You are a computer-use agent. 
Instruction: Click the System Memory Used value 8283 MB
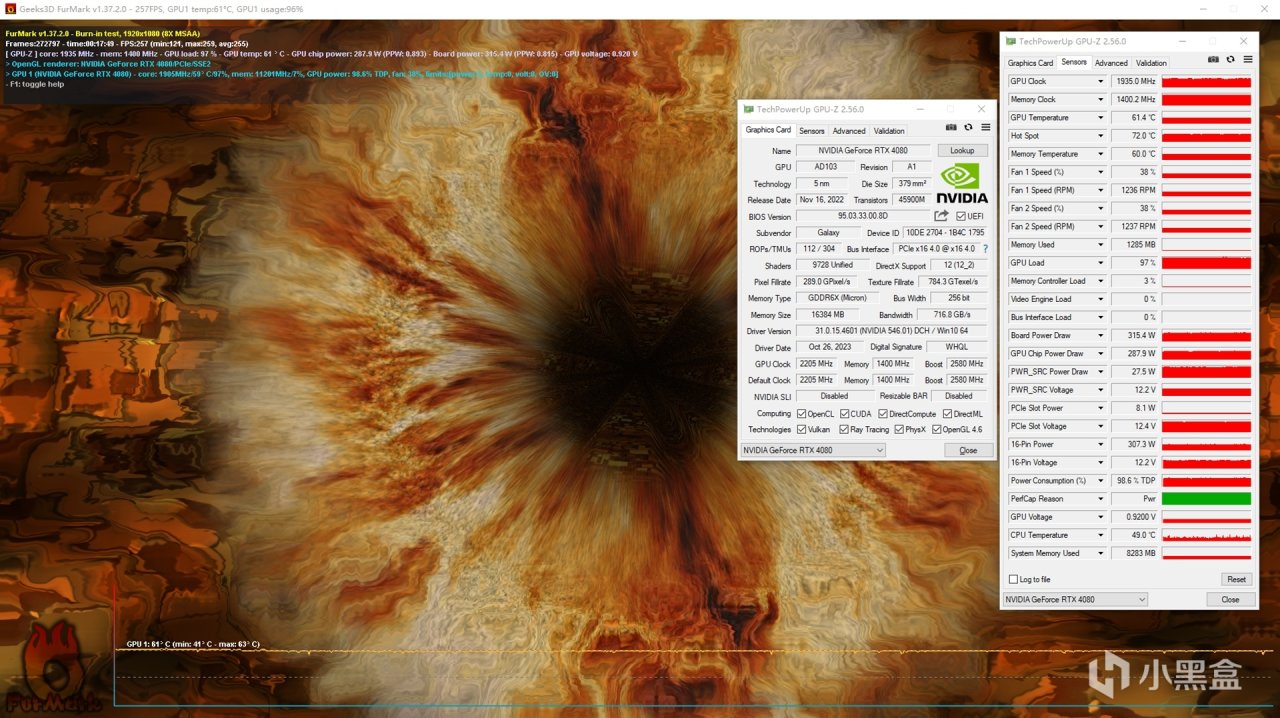point(1134,553)
